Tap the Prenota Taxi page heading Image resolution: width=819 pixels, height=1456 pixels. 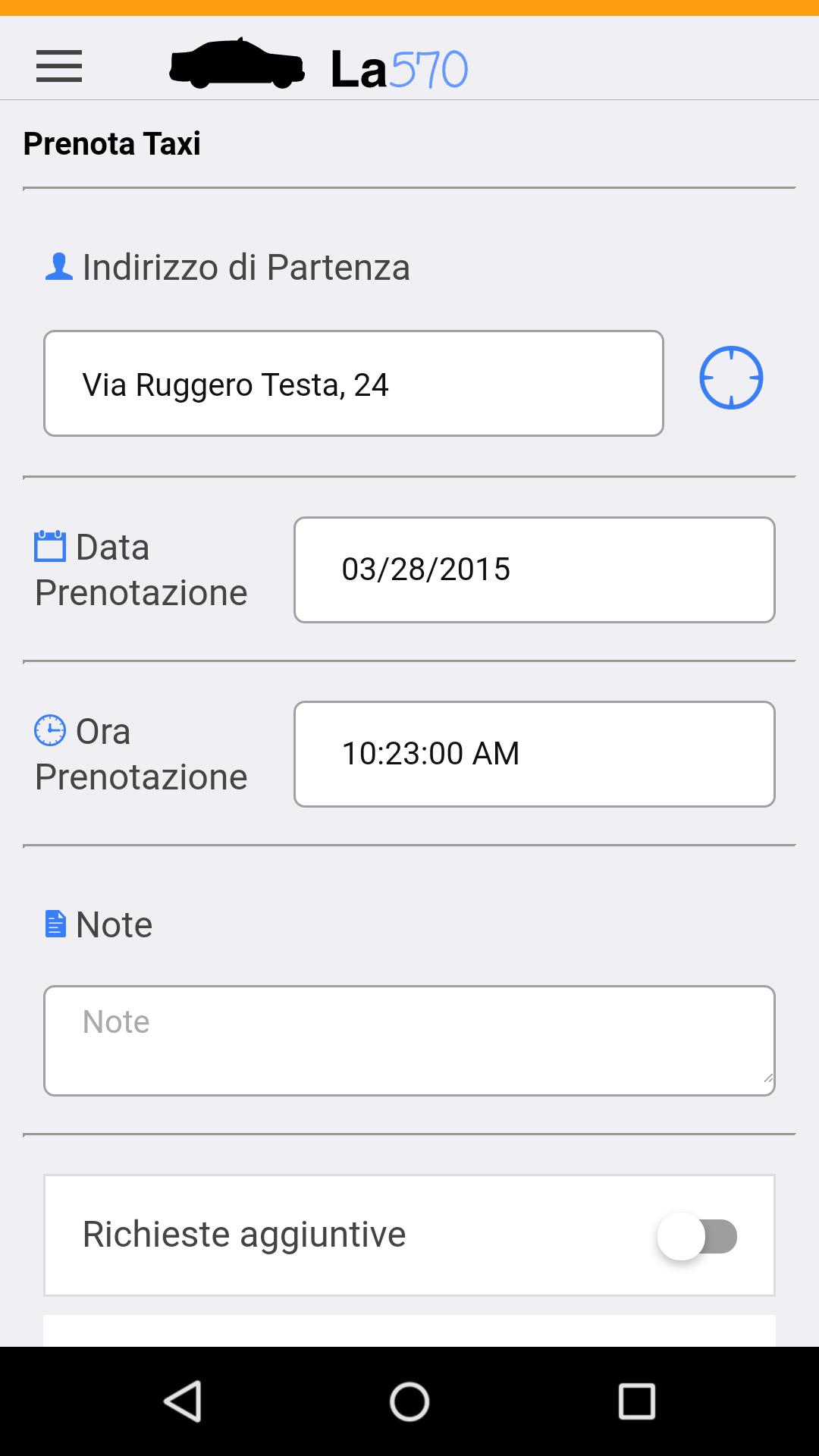click(x=112, y=143)
